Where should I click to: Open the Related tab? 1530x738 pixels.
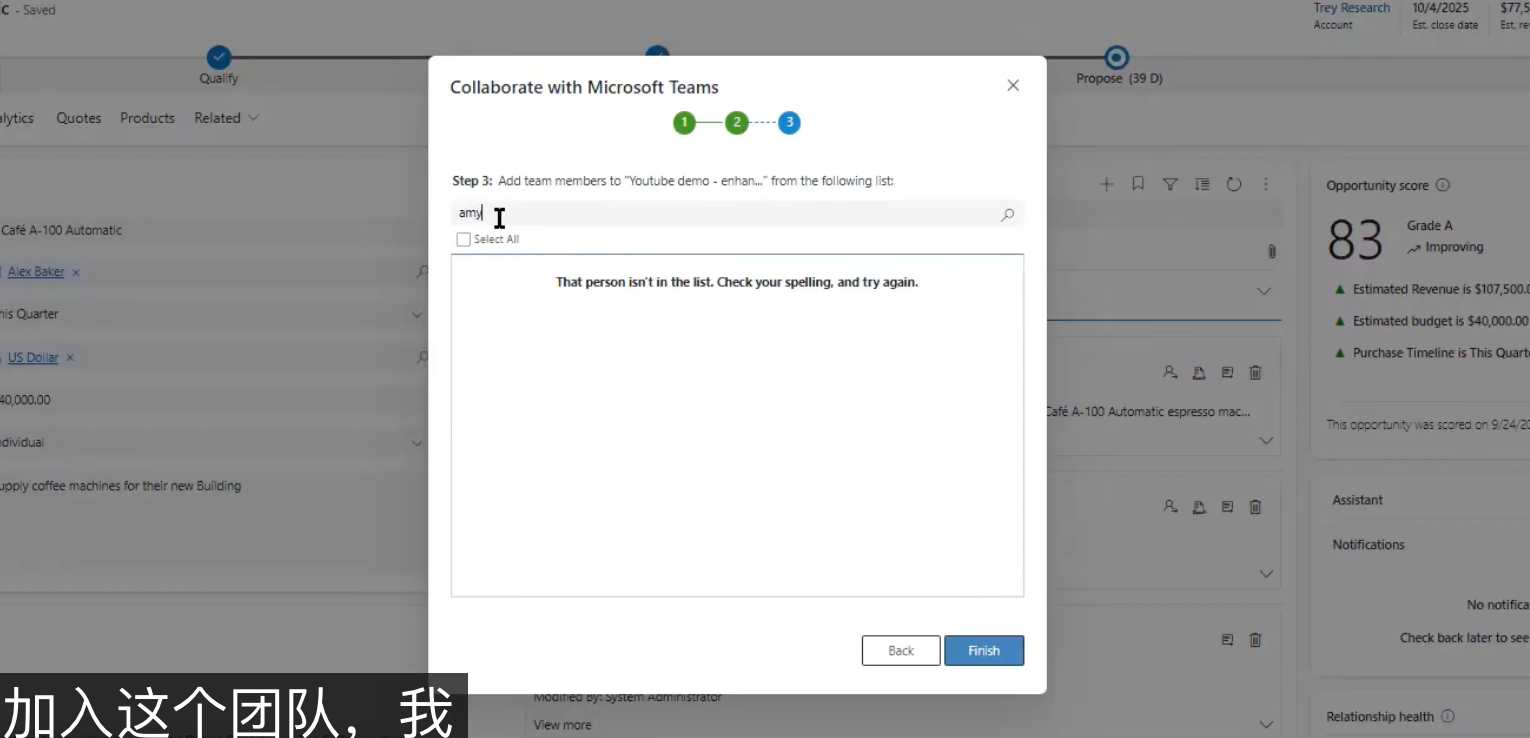pyautogui.click(x=217, y=118)
